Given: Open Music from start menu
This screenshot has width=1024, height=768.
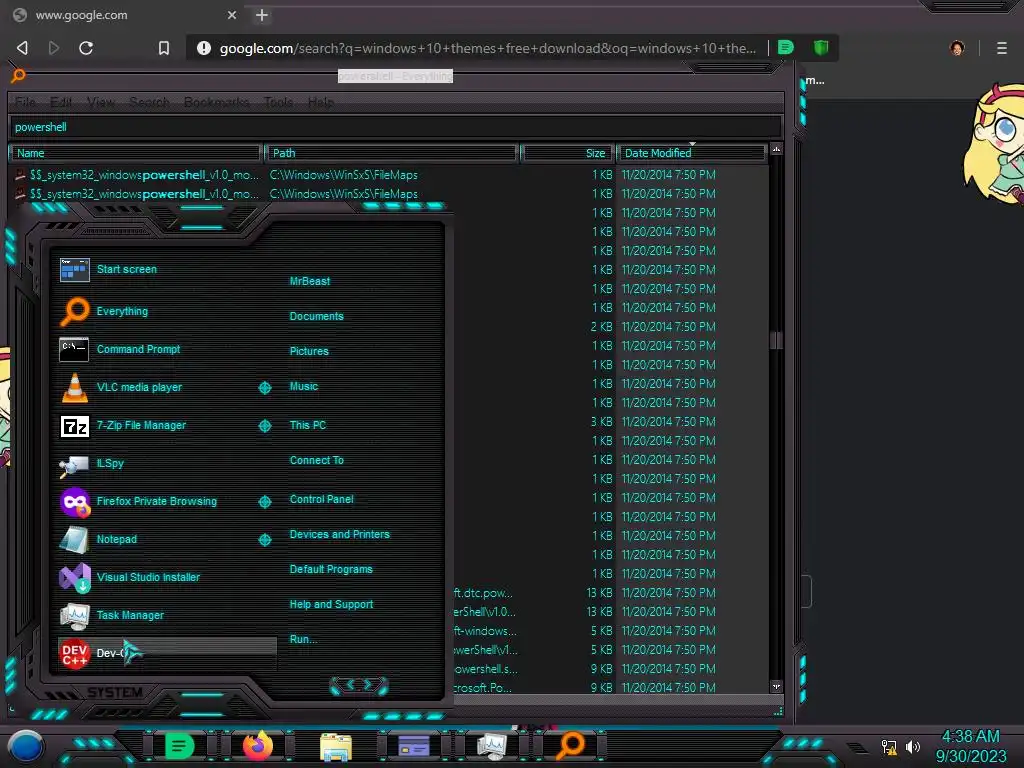Looking at the screenshot, I should click(304, 387).
